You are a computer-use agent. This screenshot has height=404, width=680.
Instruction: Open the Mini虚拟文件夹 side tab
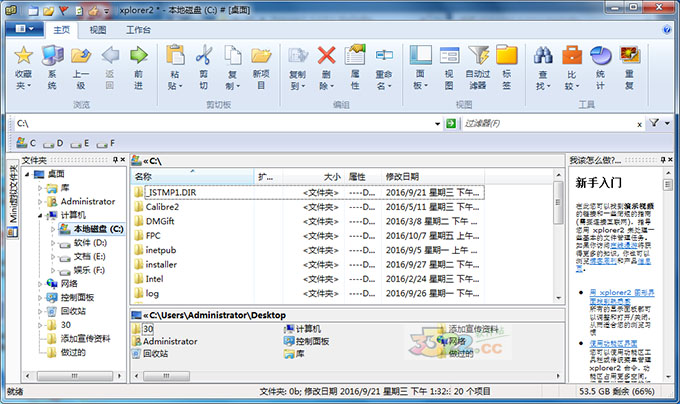[13, 199]
